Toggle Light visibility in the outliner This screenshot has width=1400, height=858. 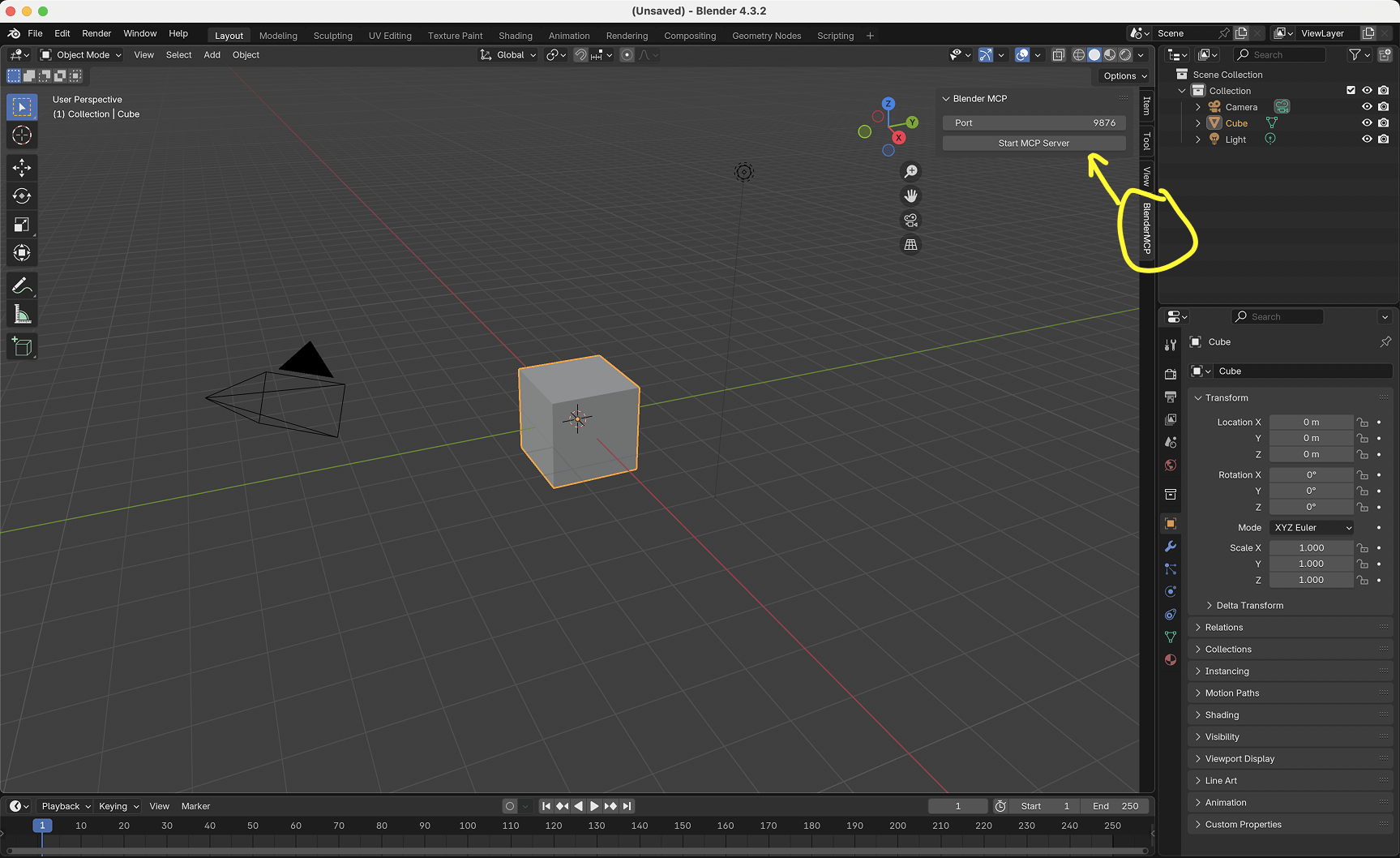tap(1367, 139)
